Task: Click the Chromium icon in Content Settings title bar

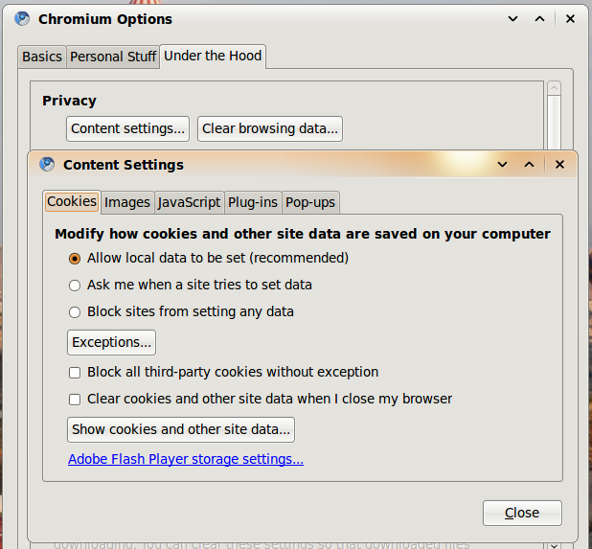Action: pyautogui.click(x=47, y=164)
